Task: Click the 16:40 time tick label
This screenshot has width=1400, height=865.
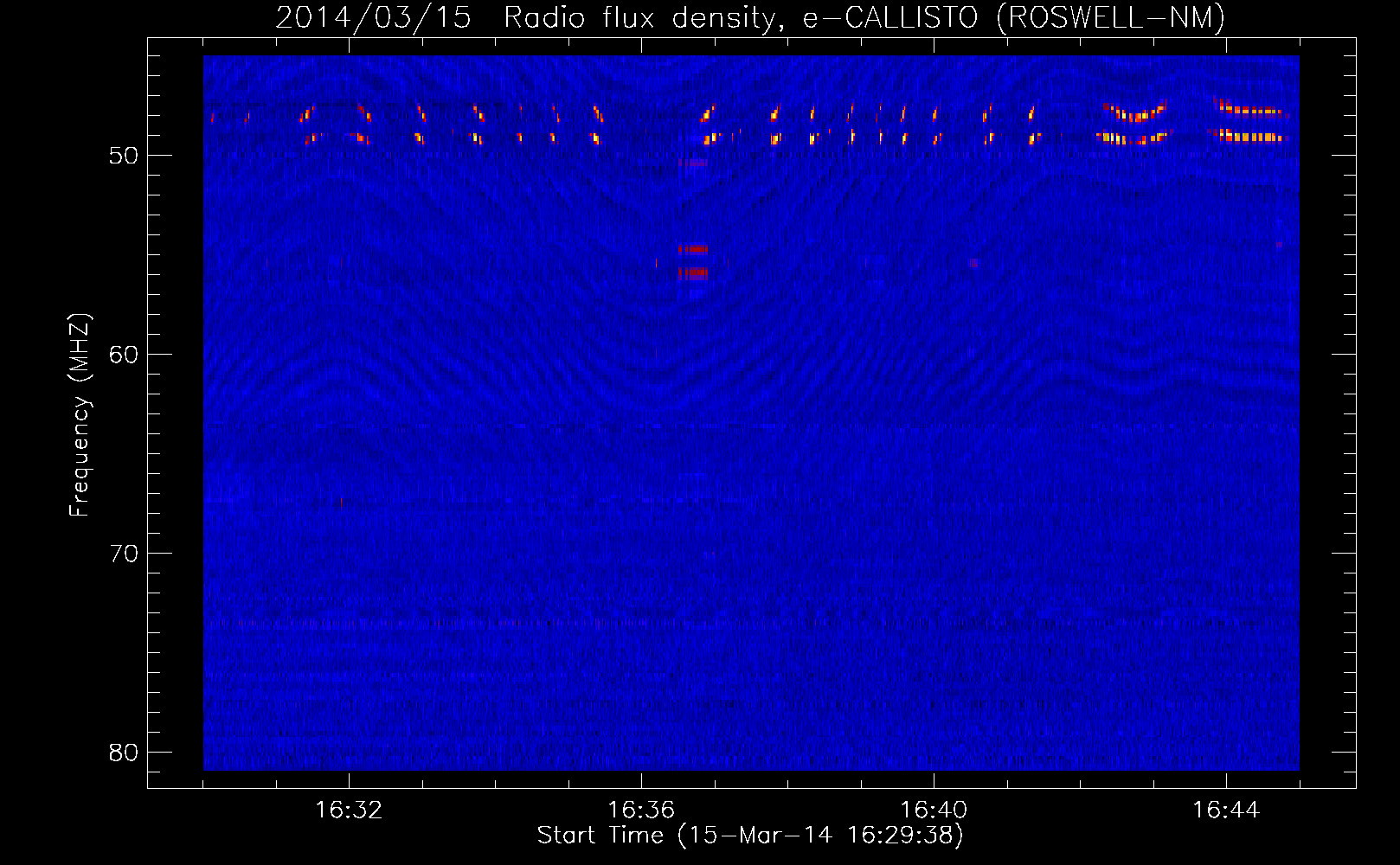Action: point(934,811)
